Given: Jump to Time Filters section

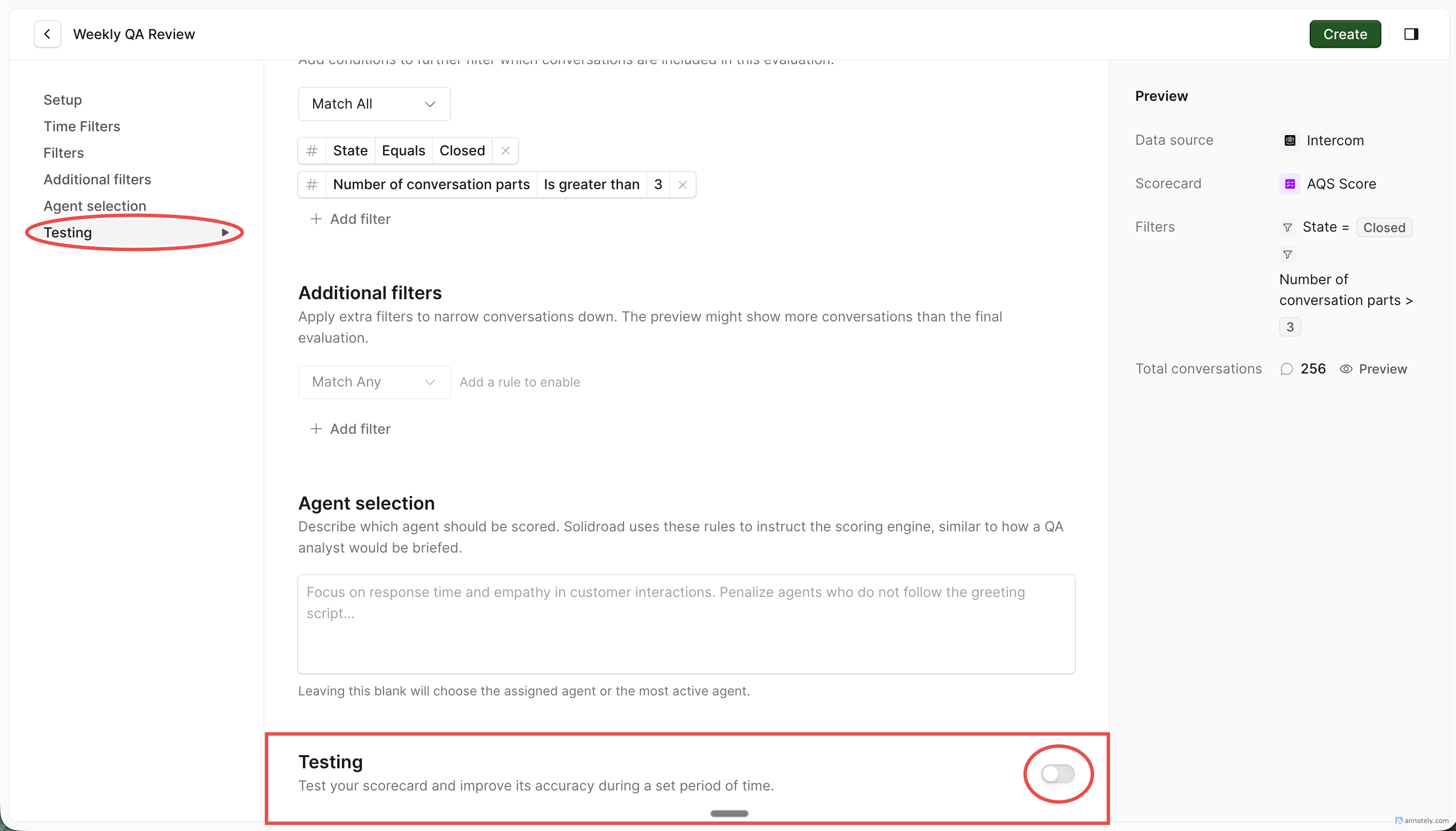Looking at the screenshot, I should click(x=82, y=126).
